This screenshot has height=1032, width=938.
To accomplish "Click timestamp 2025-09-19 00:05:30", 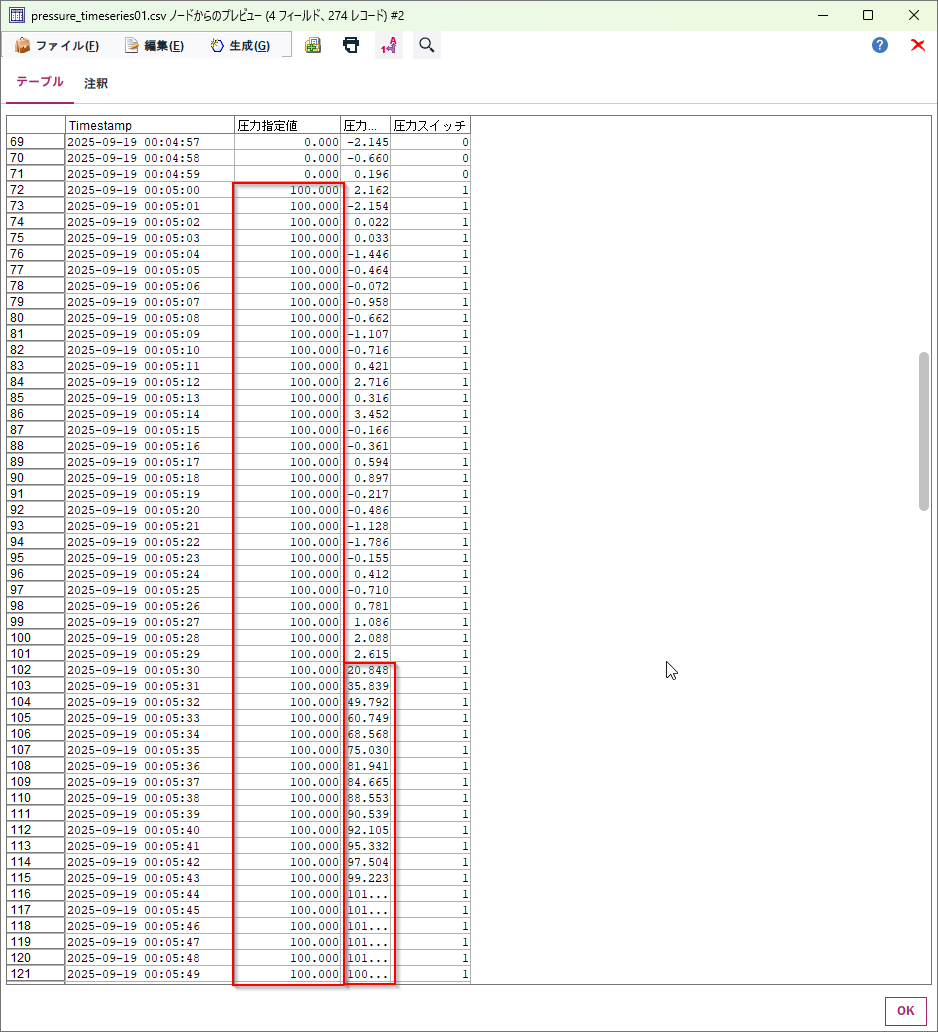I will tap(134, 670).
